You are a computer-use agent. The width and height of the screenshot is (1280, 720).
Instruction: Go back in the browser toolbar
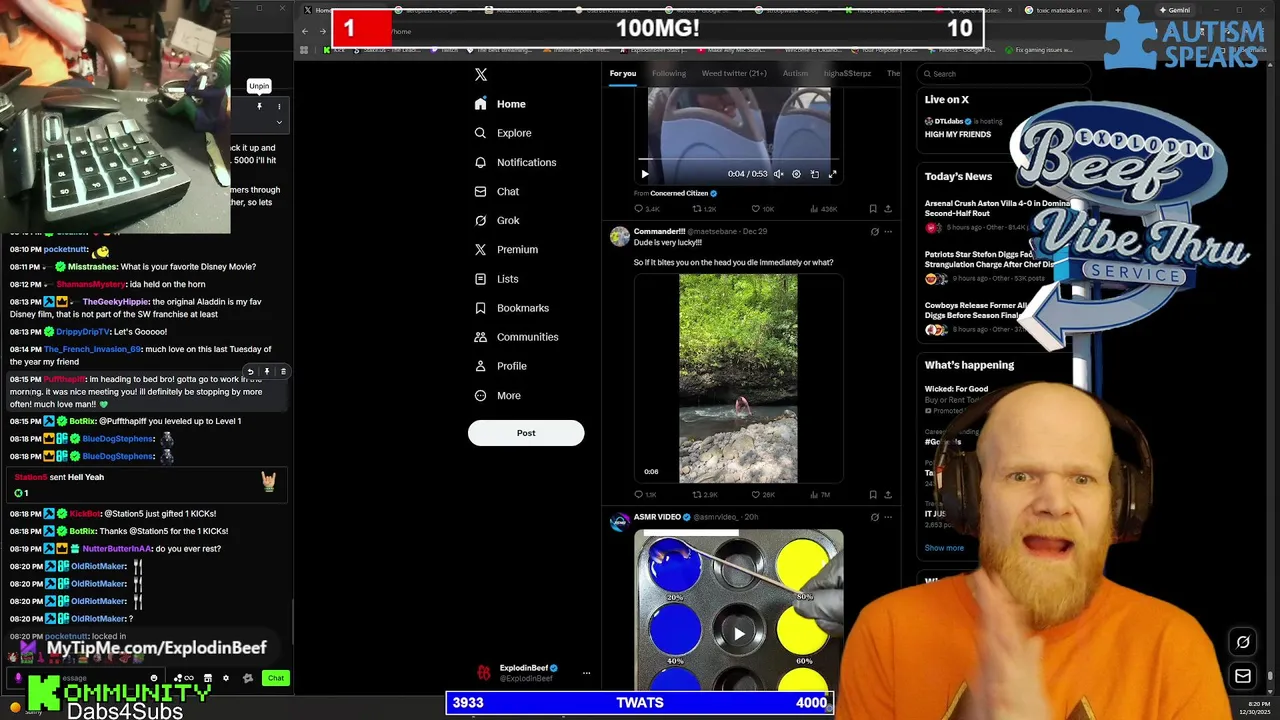point(305,31)
